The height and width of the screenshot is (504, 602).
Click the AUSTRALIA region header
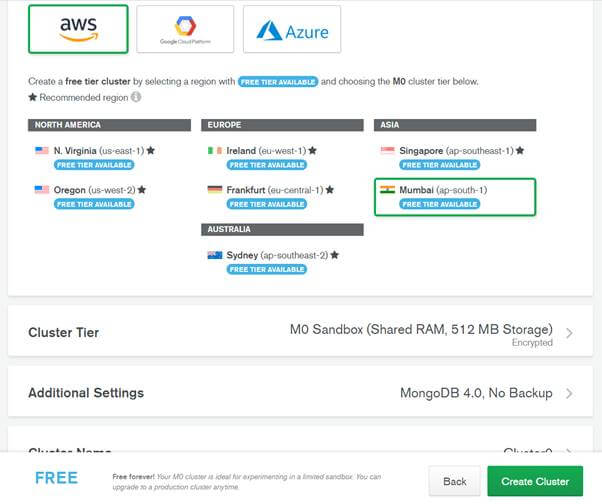click(282, 230)
